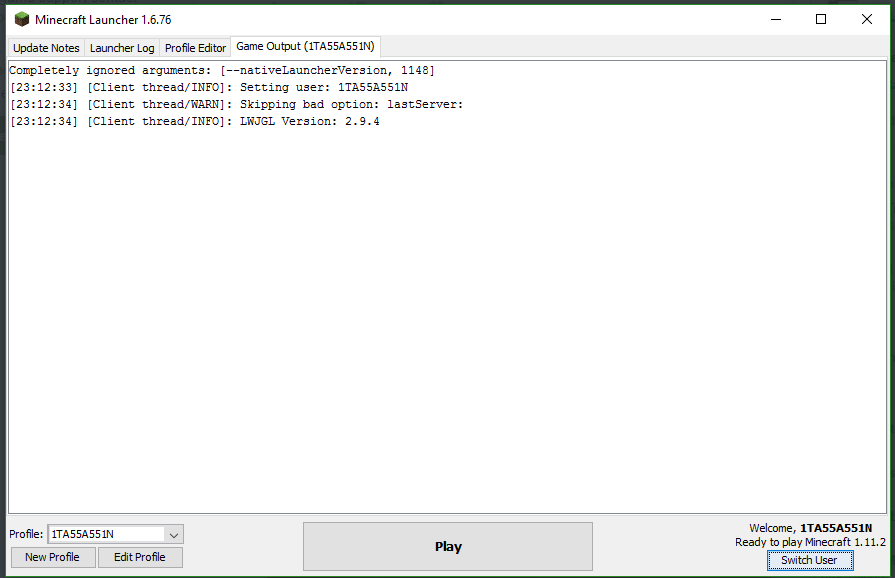Click the 'Profile:' label
The height and width of the screenshot is (578, 895).
click(26, 535)
